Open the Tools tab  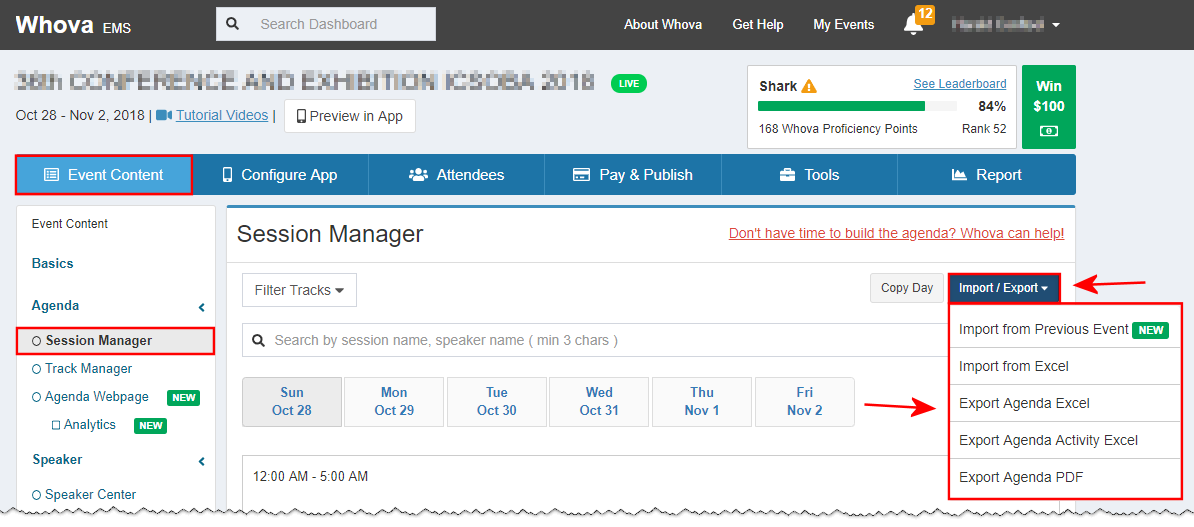pyautogui.click(x=809, y=175)
